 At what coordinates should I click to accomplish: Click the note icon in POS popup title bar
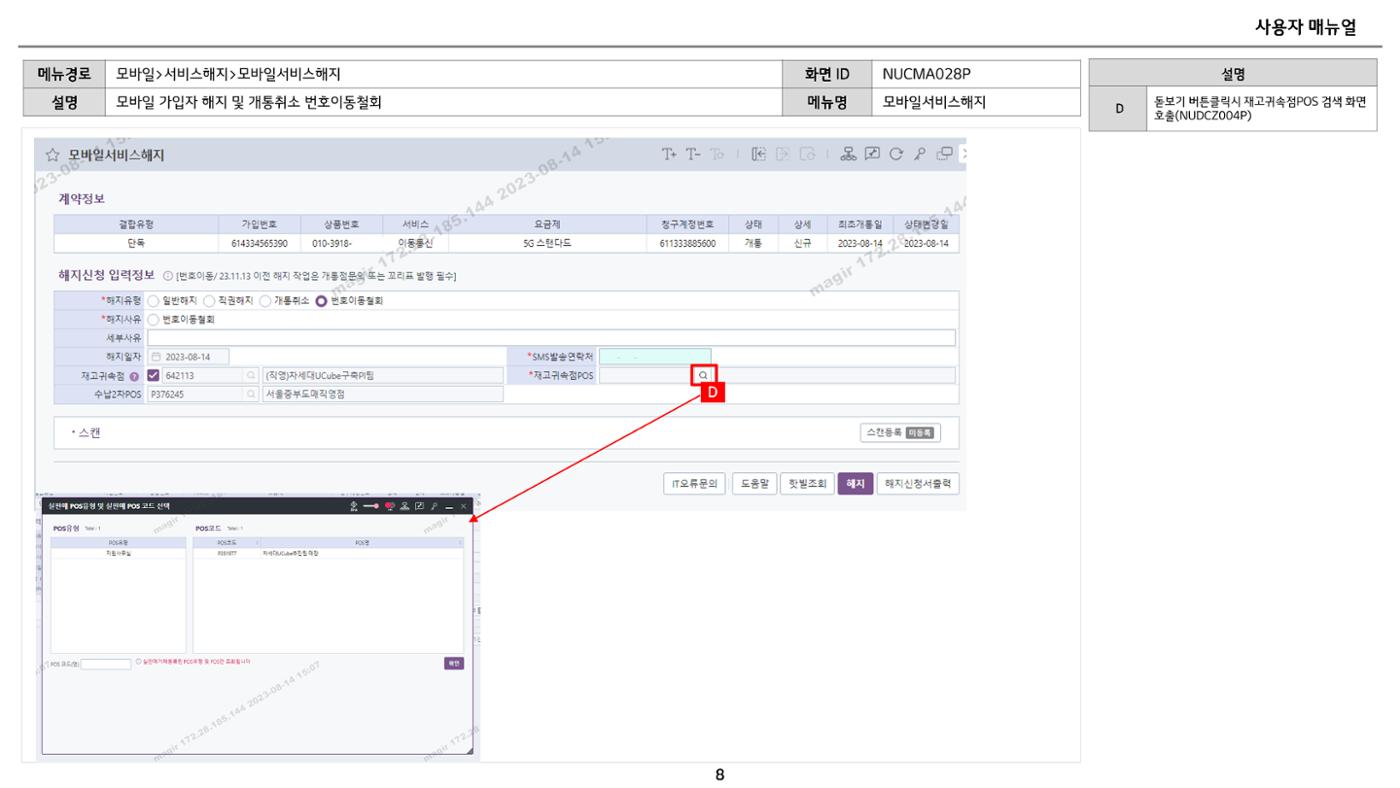419,507
